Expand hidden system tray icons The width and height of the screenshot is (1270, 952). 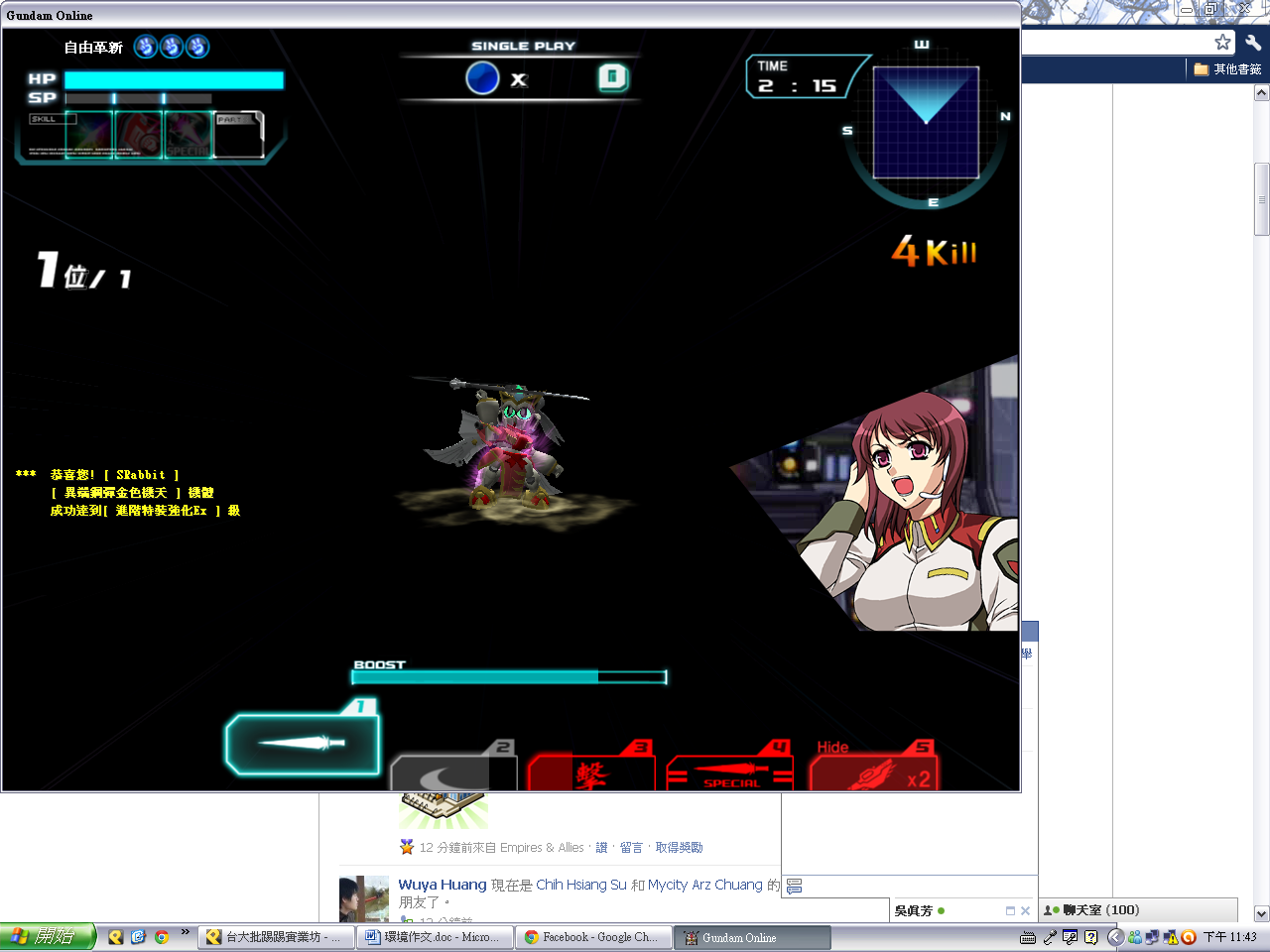tap(1114, 937)
